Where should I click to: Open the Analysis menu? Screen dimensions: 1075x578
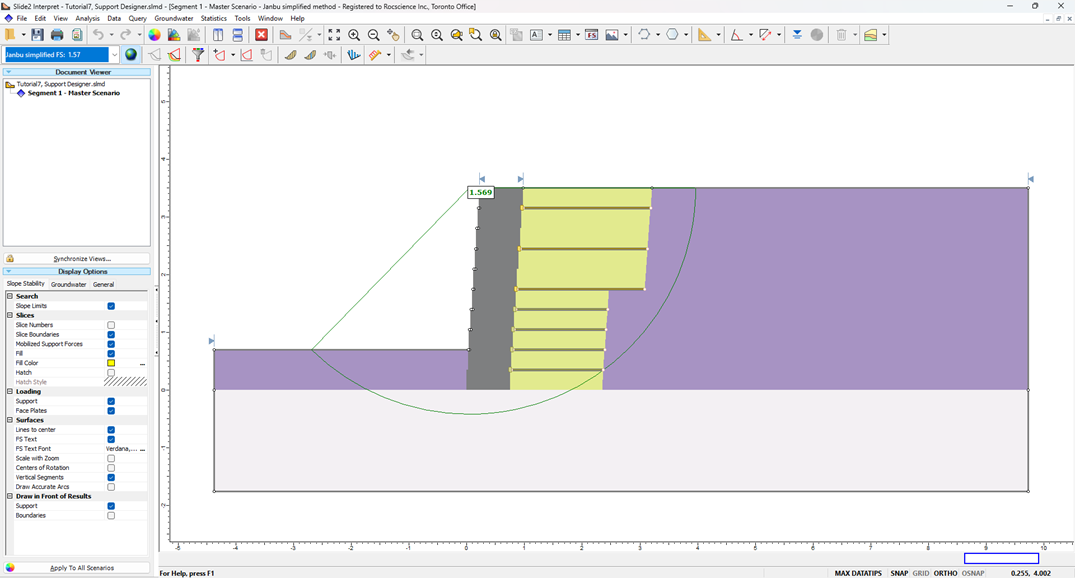click(x=87, y=19)
